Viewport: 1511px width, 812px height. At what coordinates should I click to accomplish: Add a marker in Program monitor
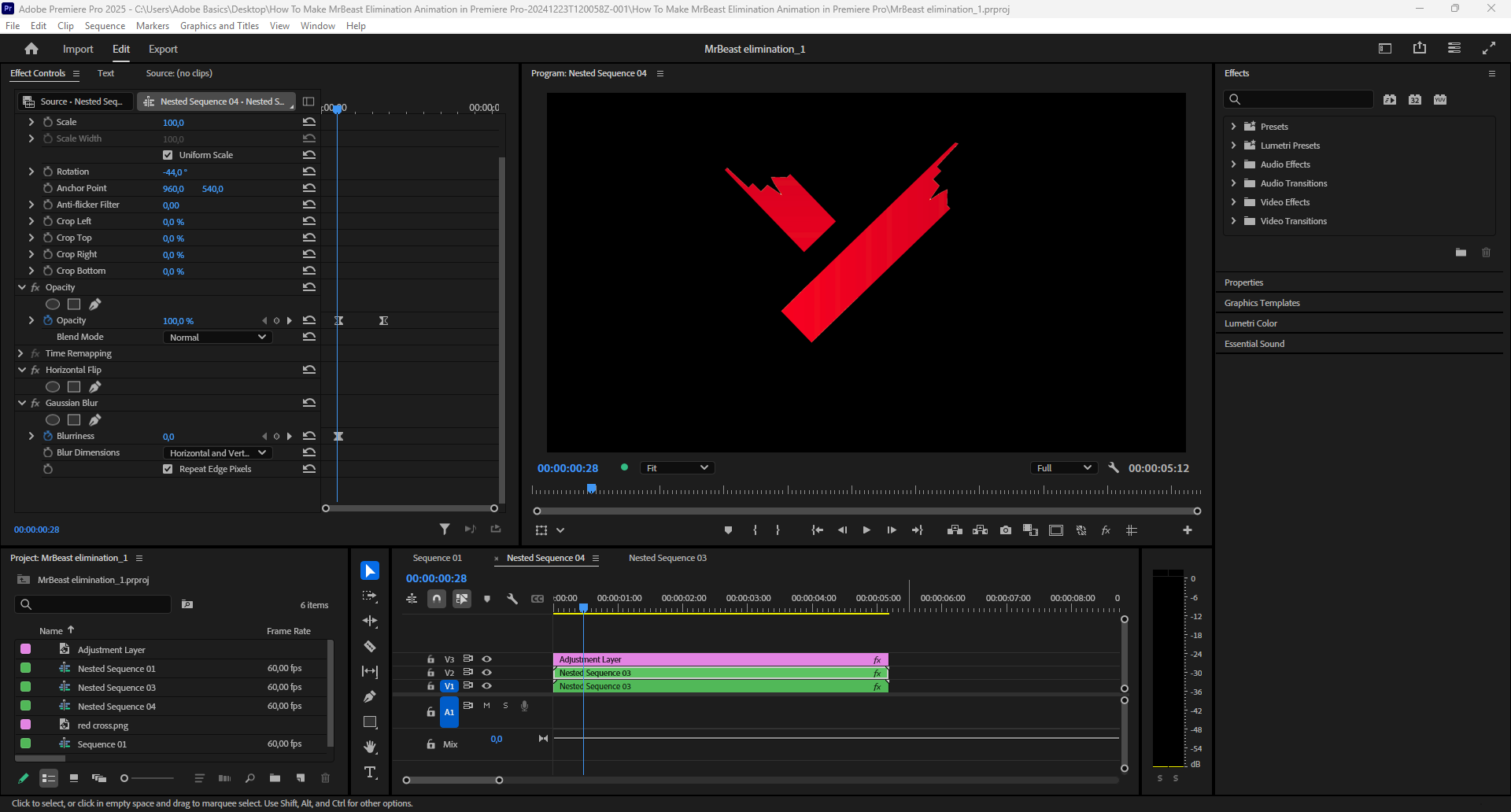click(x=728, y=530)
